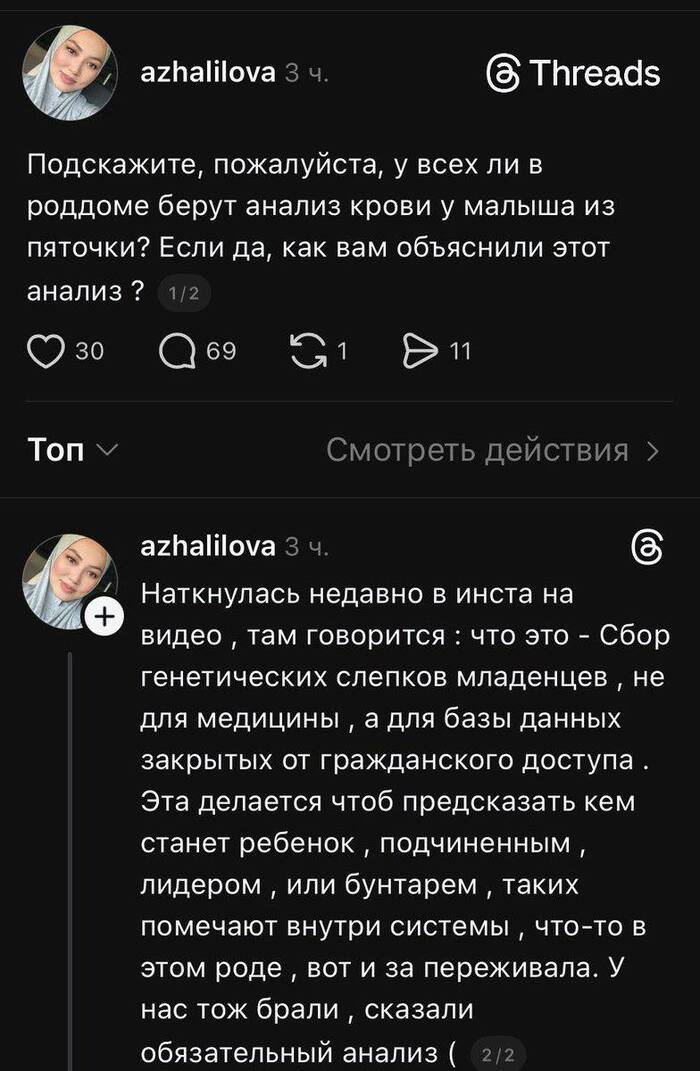Click the small Threads icon on the reply
700x1071 pixels.
tap(646, 546)
